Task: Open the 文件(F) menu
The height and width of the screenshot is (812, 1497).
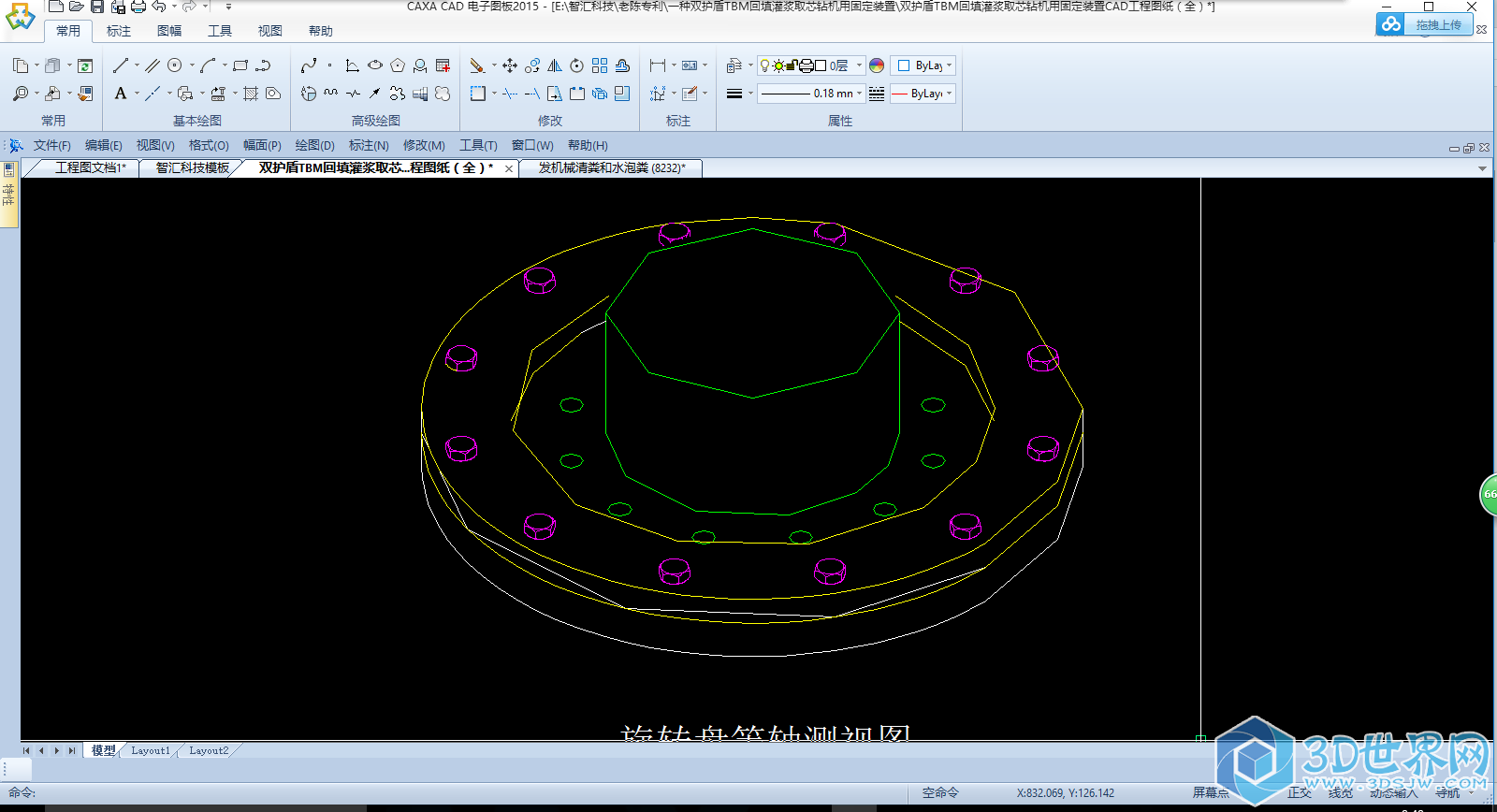Action: tap(52, 145)
